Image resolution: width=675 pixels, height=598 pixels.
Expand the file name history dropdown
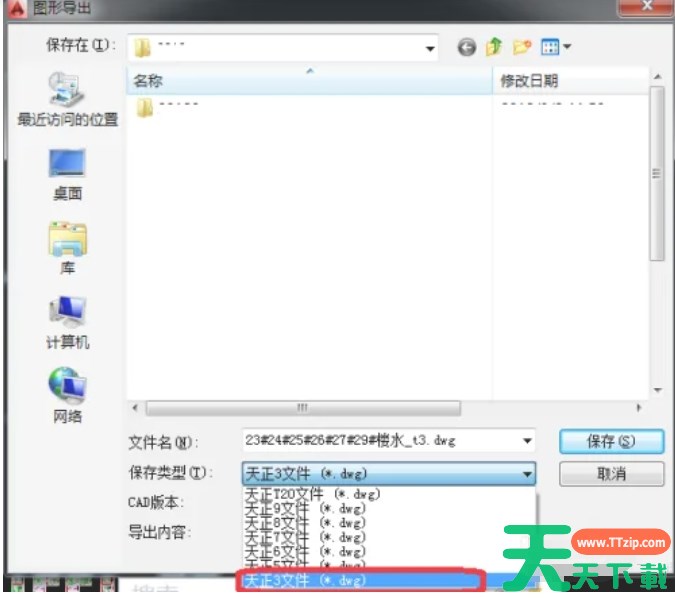tap(527, 440)
